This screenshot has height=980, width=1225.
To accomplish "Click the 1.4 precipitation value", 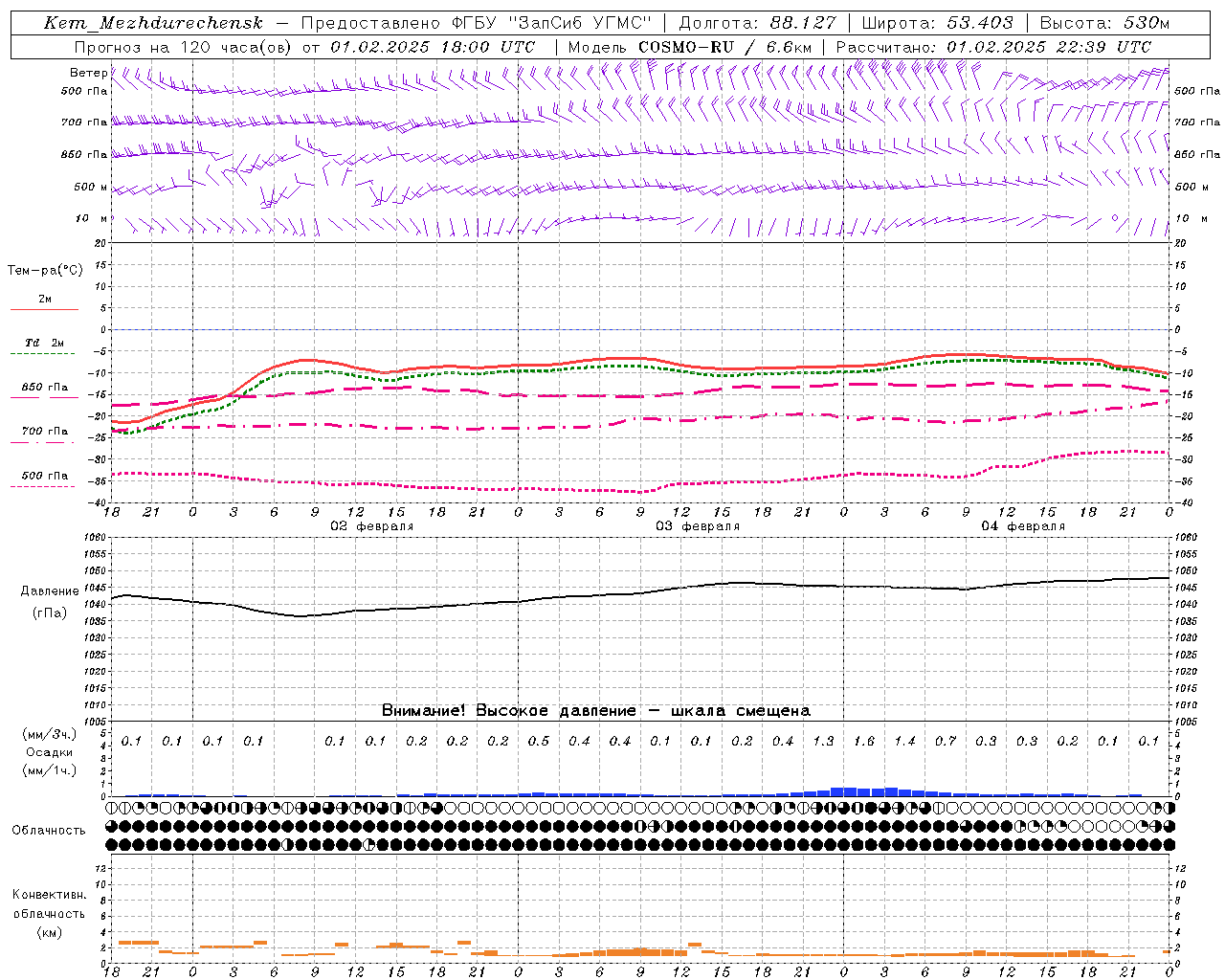I will pos(905,741).
